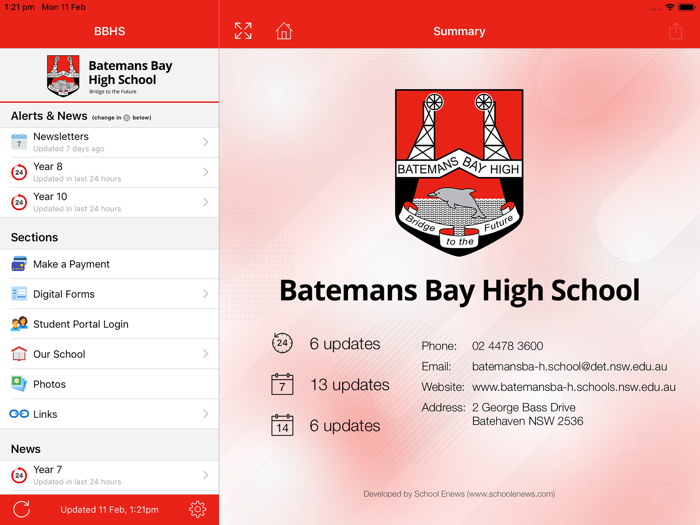This screenshot has height=525, width=700.
Task: Tap the Student Portal Login people icon
Action: [x=19, y=324]
